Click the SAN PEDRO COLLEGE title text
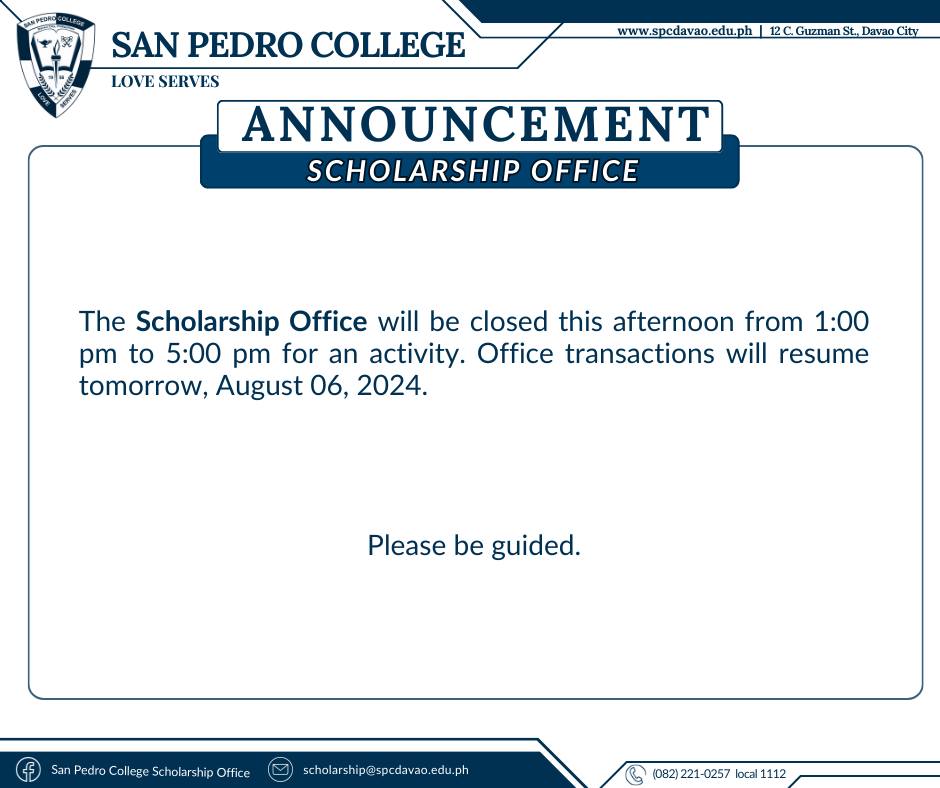Viewport: 940px width, 788px height. [288, 45]
